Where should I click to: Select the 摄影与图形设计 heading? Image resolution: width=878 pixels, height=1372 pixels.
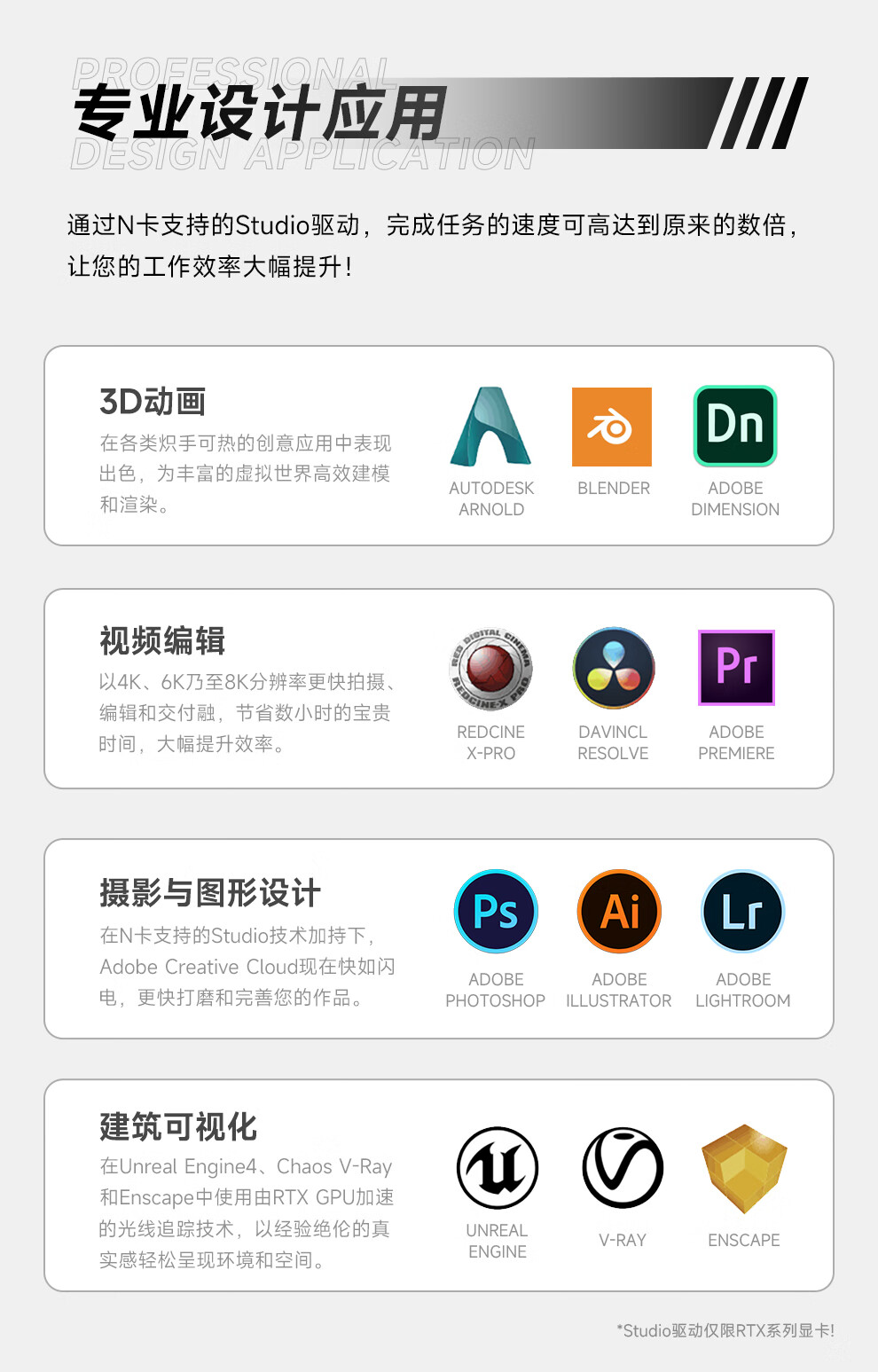pyautogui.click(x=210, y=892)
